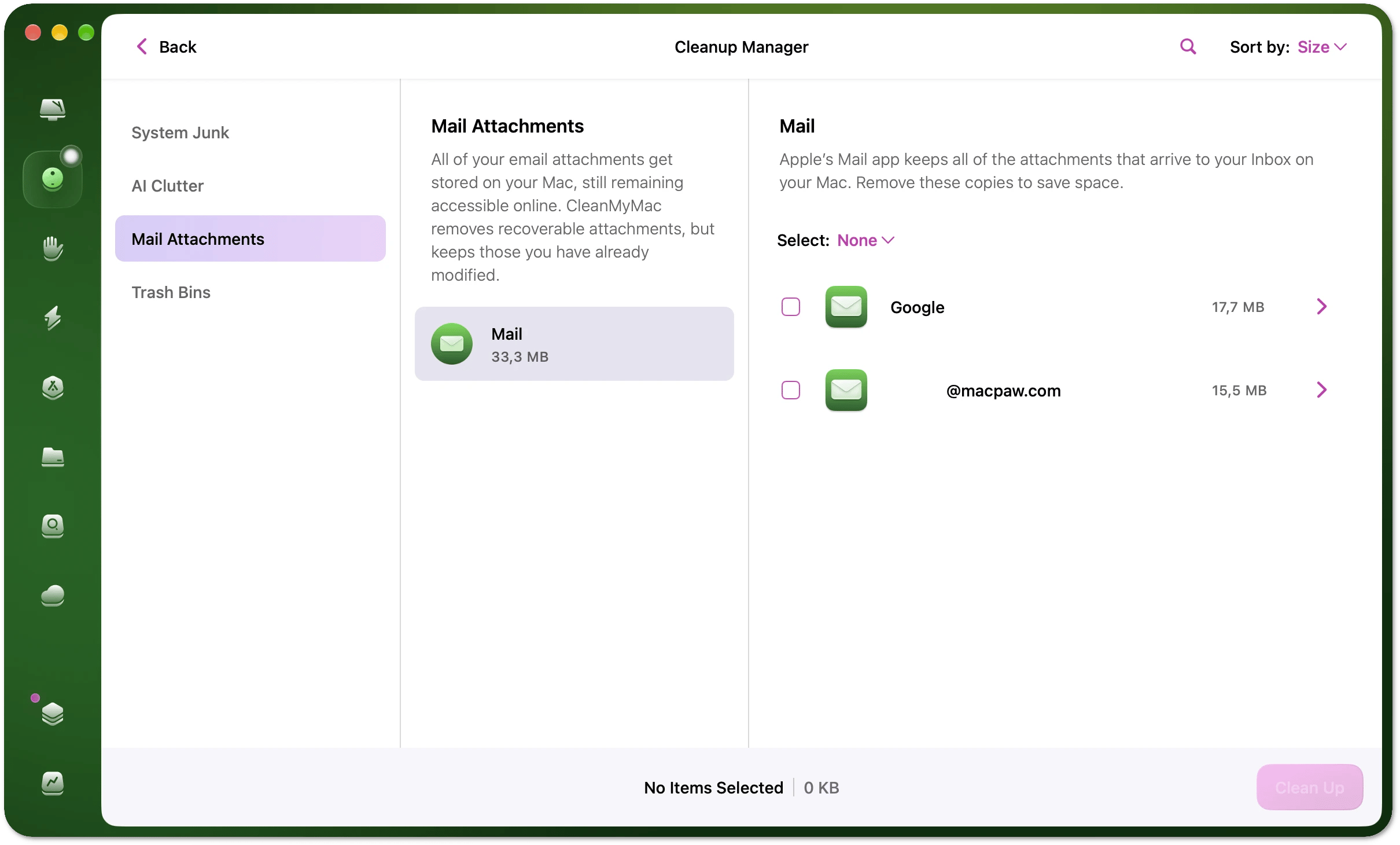Click the 15,5 MB size value
This screenshot has height=845, width=1400.
tap(1239, 390)
